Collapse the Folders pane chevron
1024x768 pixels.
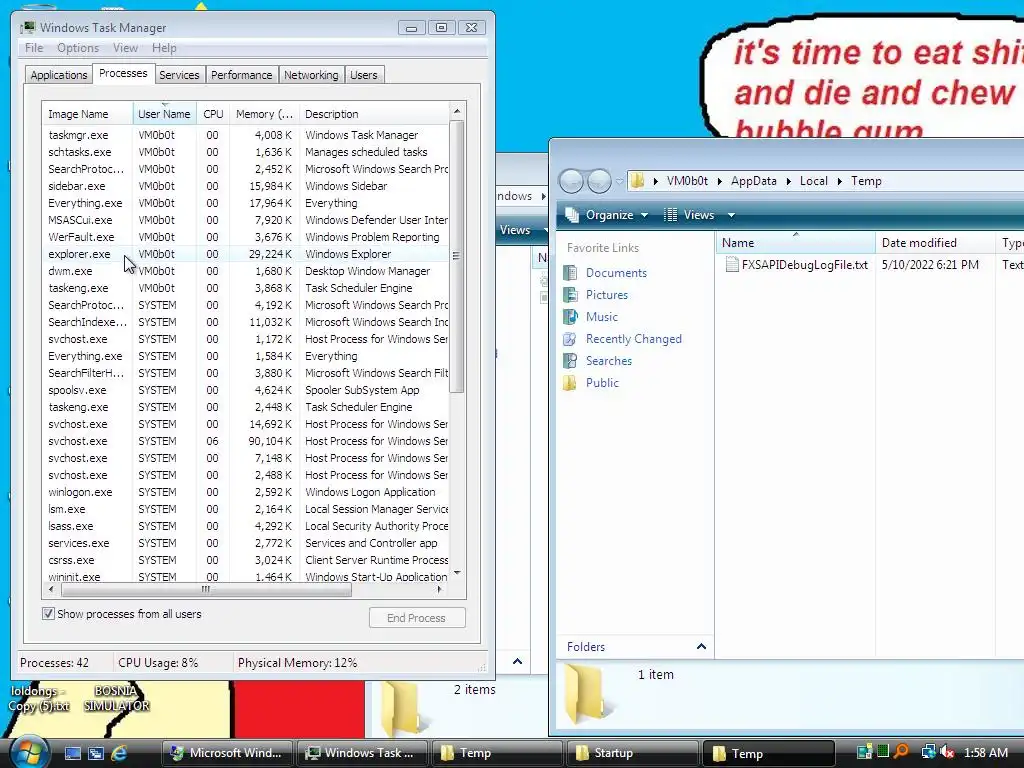tap(701, 647)
